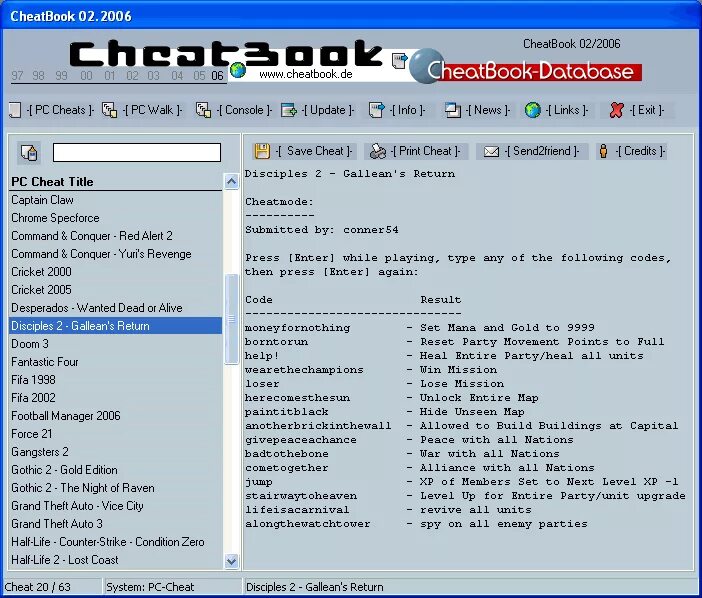Click the cheat title search input field
The image size is (702, 598).
point(137,152)
